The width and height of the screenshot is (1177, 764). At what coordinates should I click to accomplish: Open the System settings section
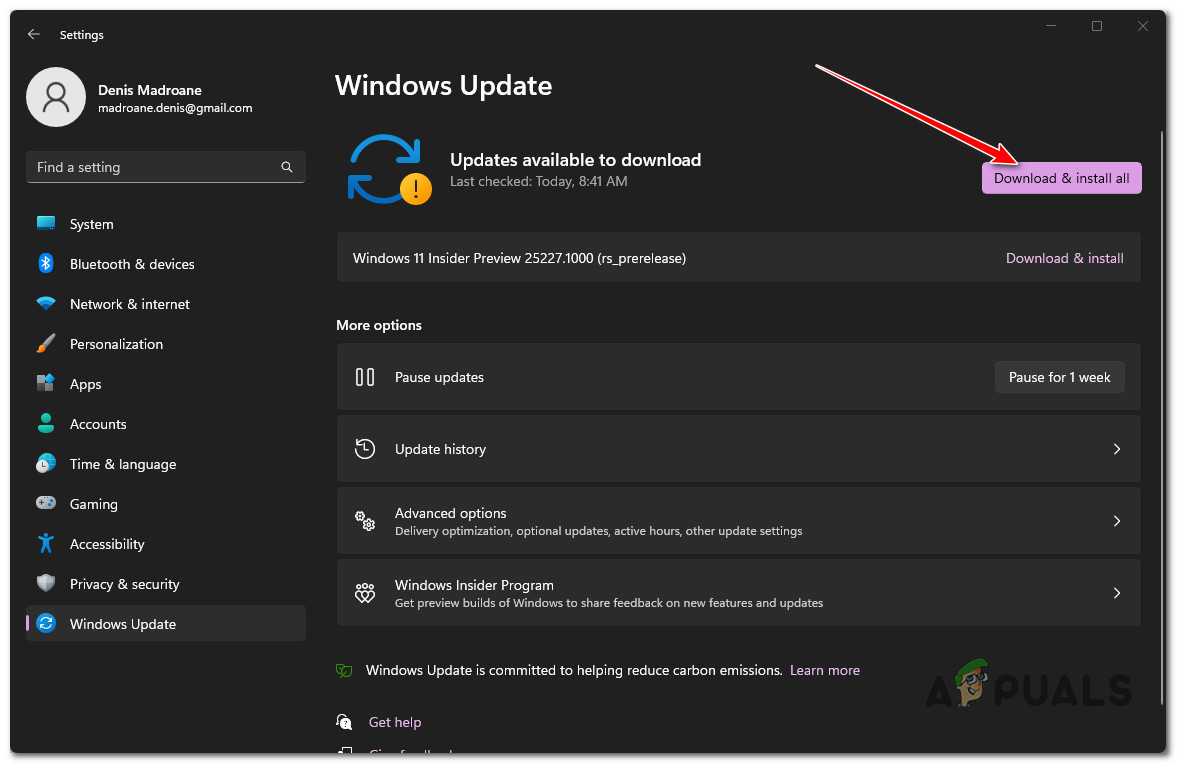pyautogui.click(x=90, y=223)
